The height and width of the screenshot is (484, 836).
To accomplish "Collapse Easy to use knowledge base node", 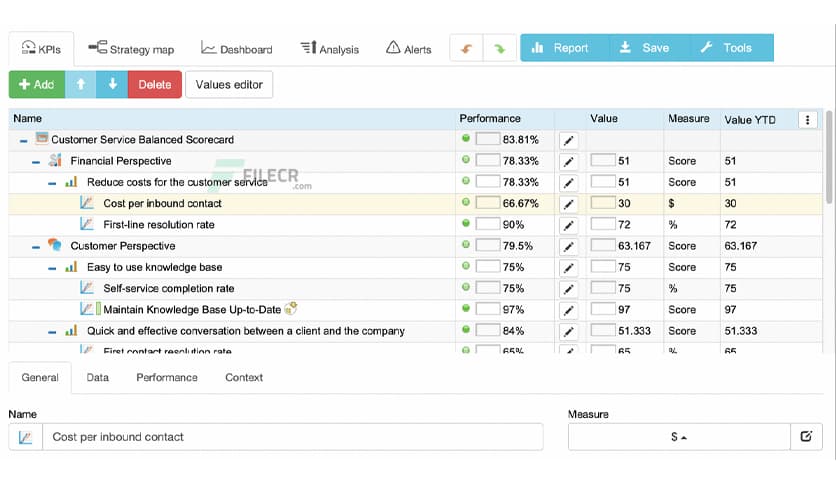I will [x=52, y=269].
